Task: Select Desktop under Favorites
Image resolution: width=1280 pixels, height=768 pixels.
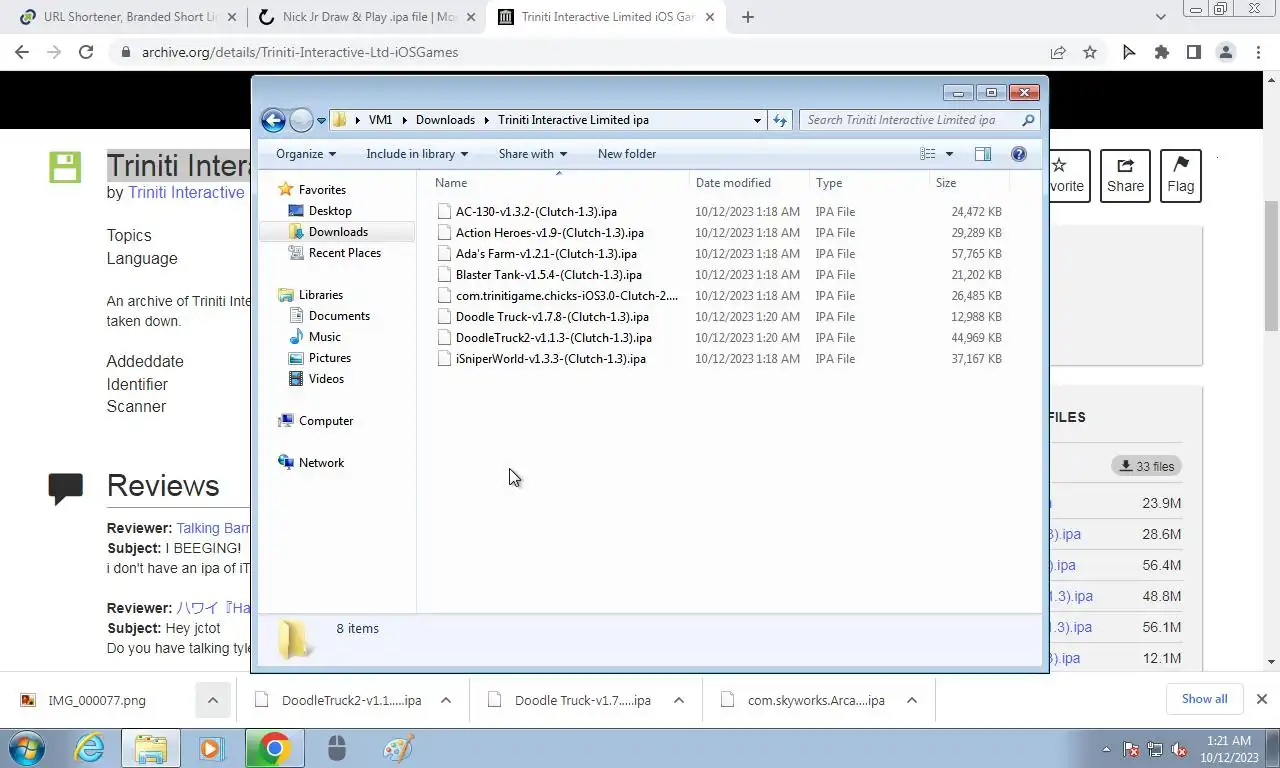Action: pyautogui.click(x=330, y=211)
